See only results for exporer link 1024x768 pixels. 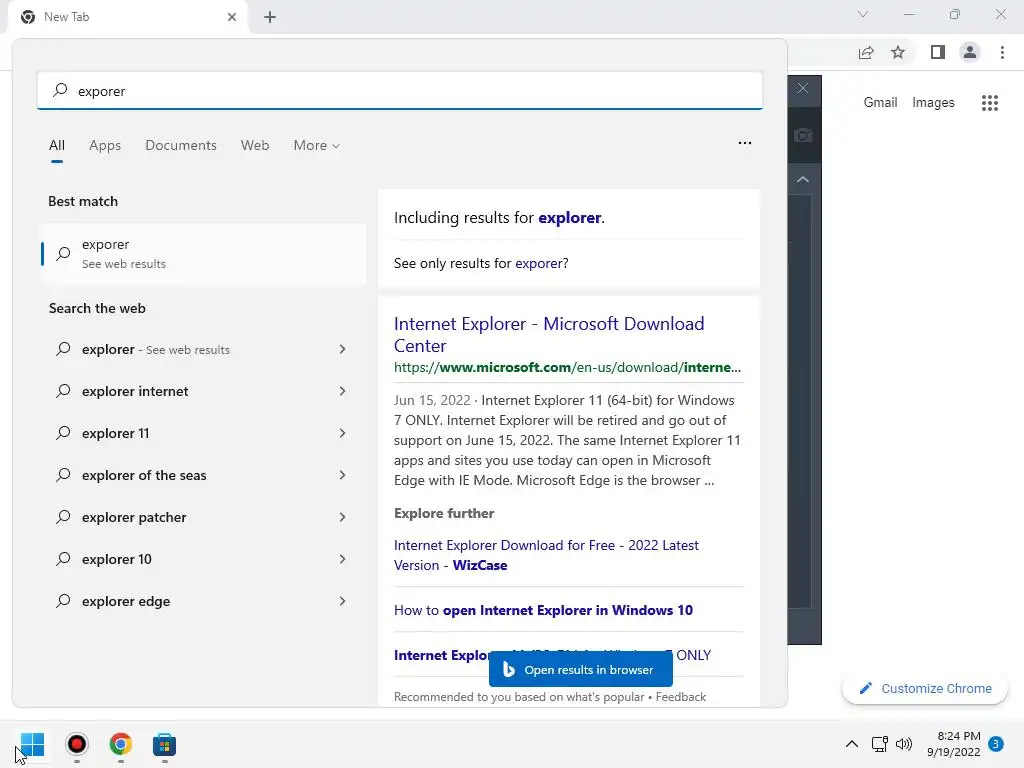[x=539, y=263]
